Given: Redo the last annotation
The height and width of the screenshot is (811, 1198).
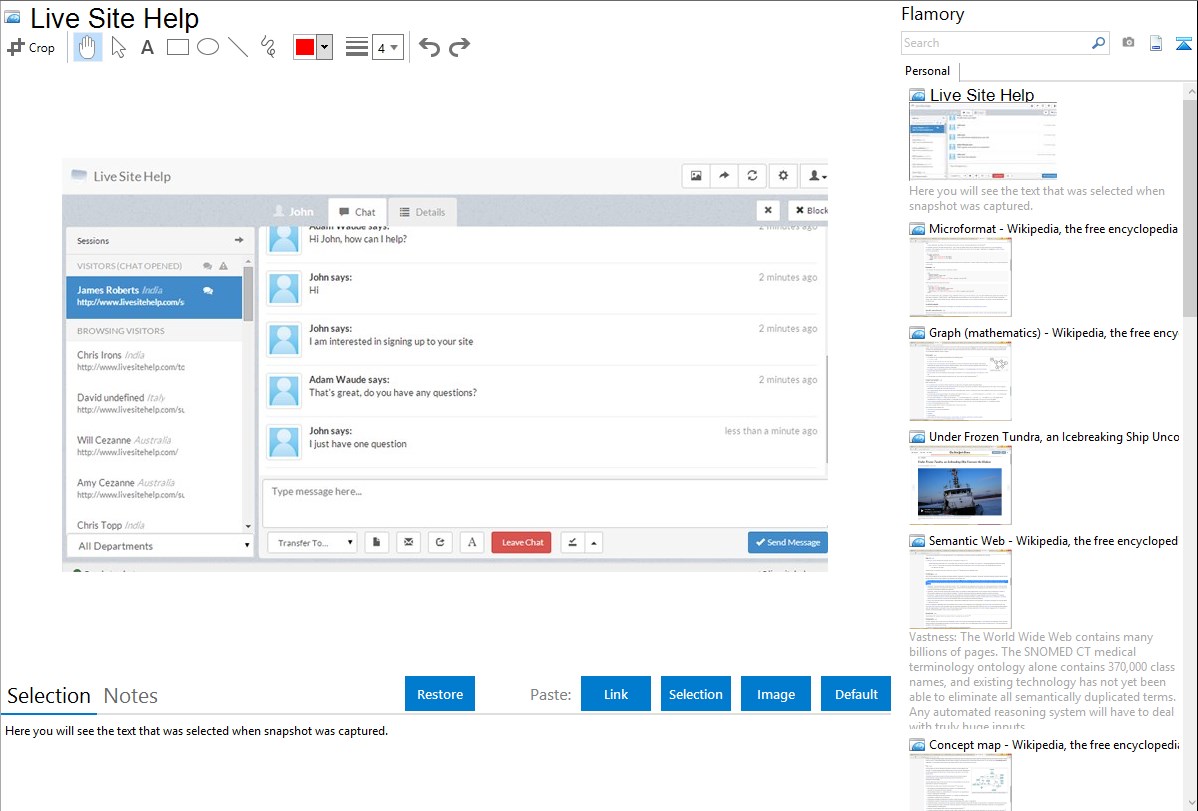Looking at the screenshot, I should point(459,47).
